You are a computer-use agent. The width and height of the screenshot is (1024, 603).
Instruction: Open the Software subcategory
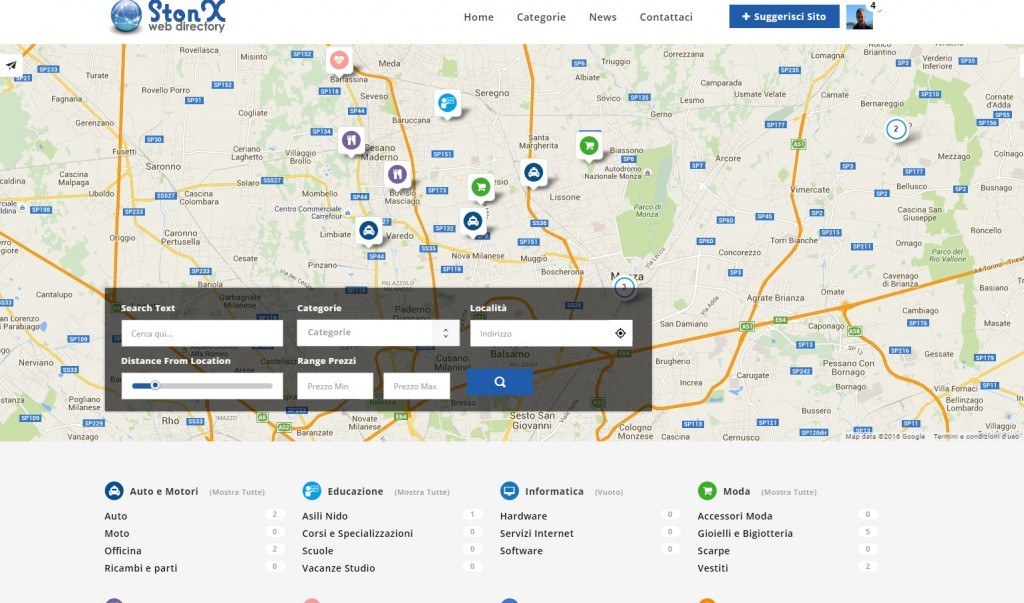(521, 551)
